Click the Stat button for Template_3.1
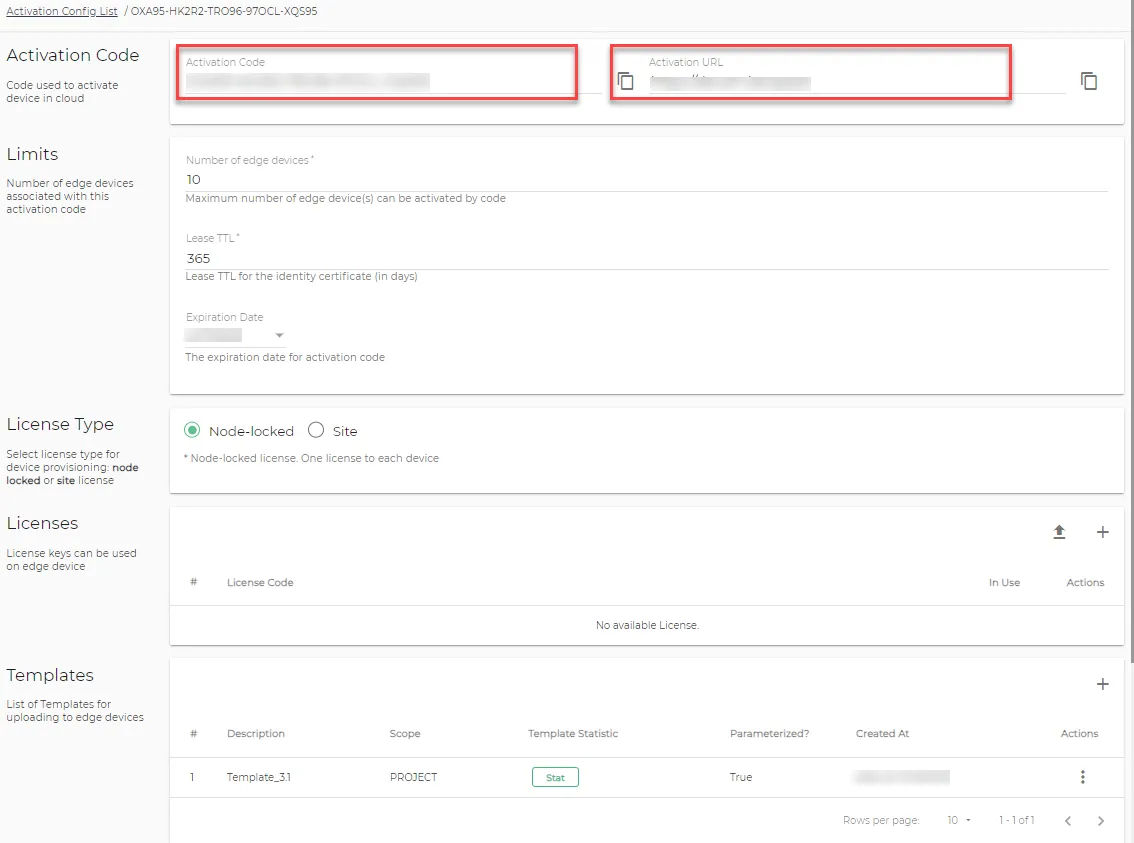 tap(555, 777)
